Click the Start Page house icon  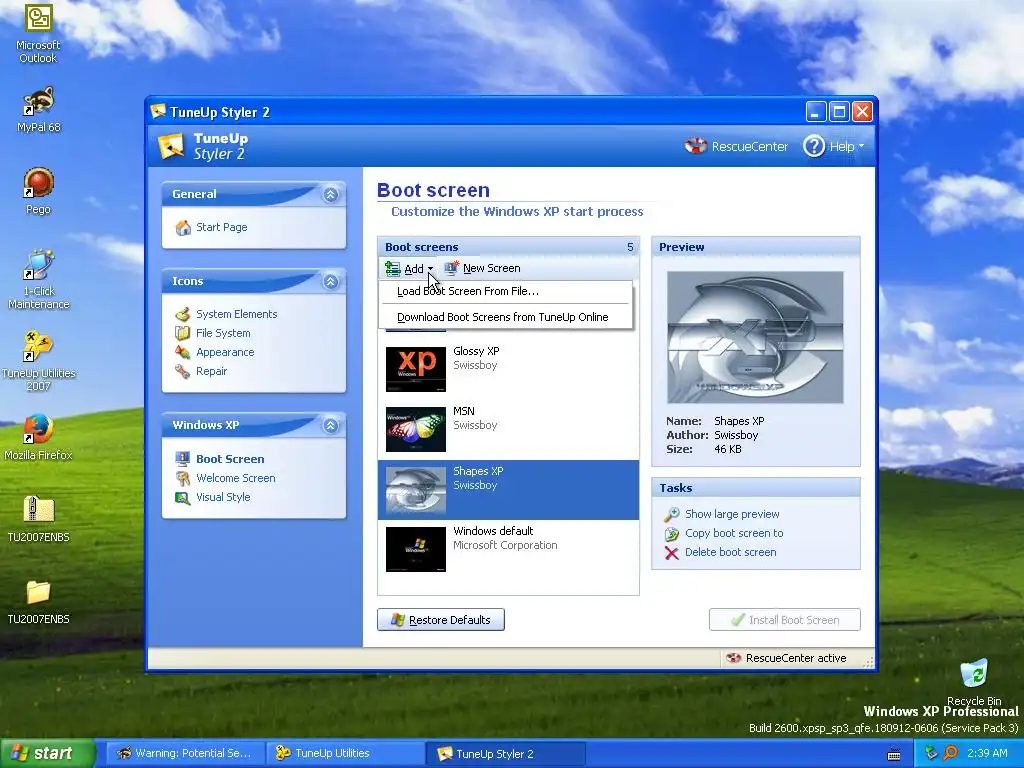[x=184, y=227]
